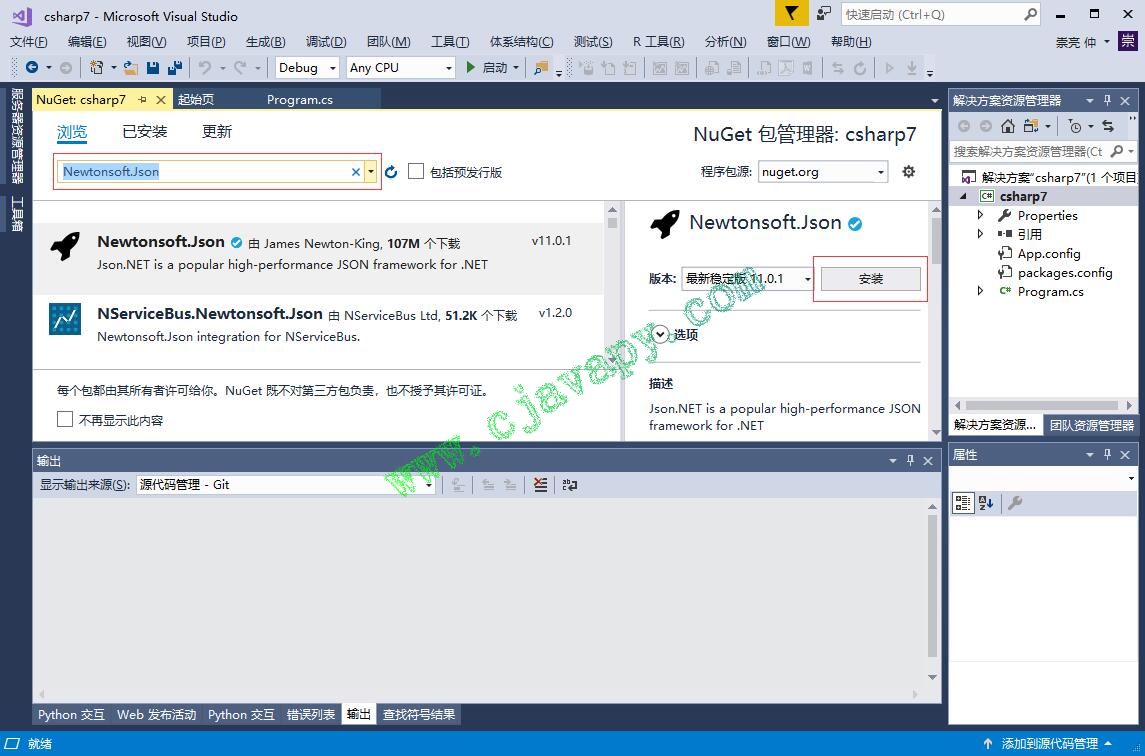Click sync with active document icon in Solution Explorer
Screen dimensions: 1145x756
1108,126
